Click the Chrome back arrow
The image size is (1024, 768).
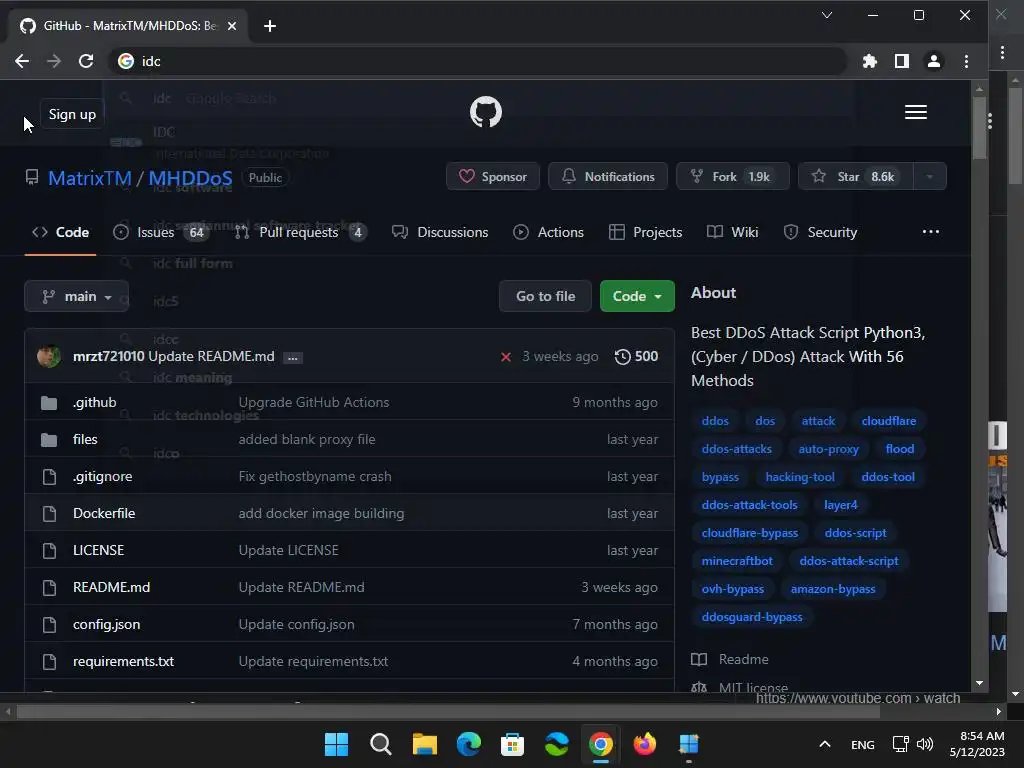pyautogui.click(x=22, y=61)
